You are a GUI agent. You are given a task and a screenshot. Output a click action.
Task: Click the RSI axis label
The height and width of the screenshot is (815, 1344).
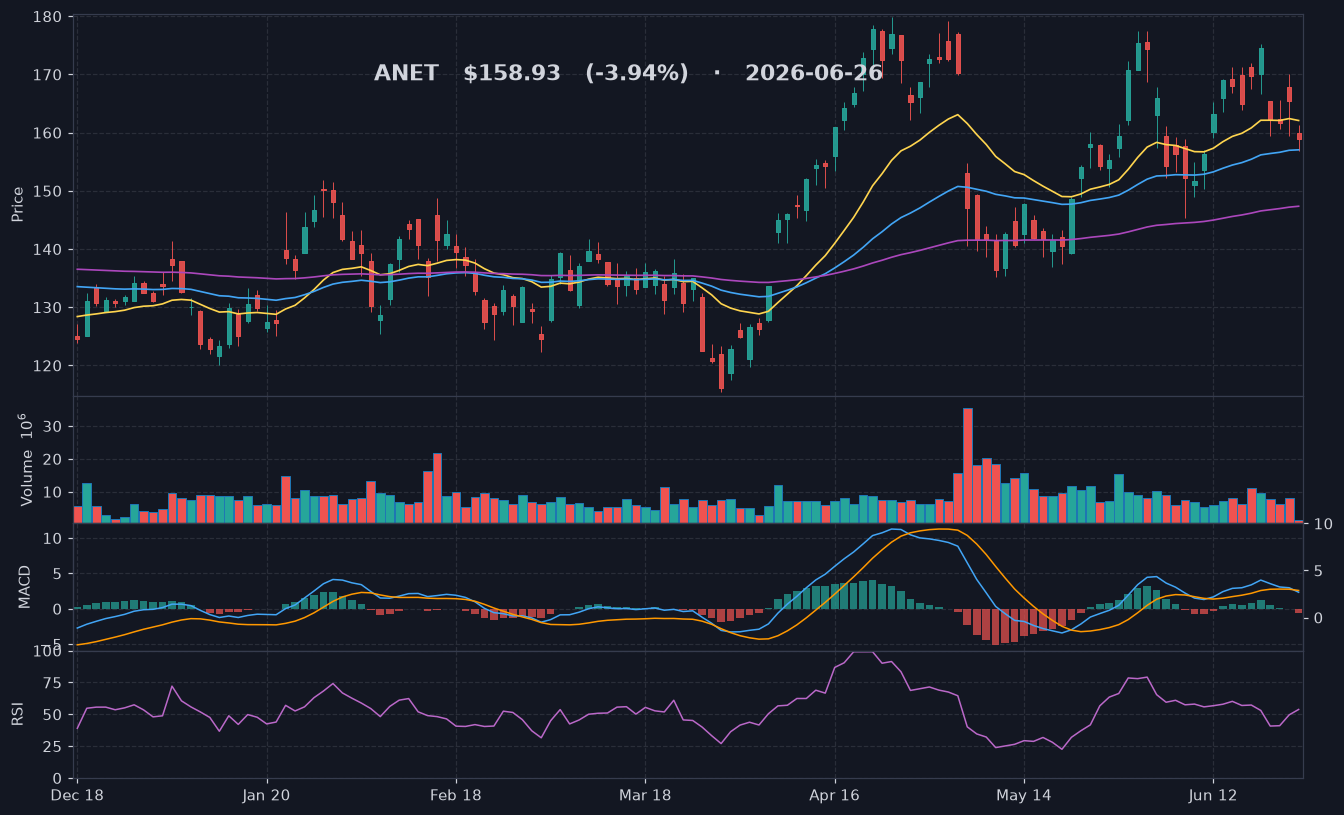pos(17,714)
